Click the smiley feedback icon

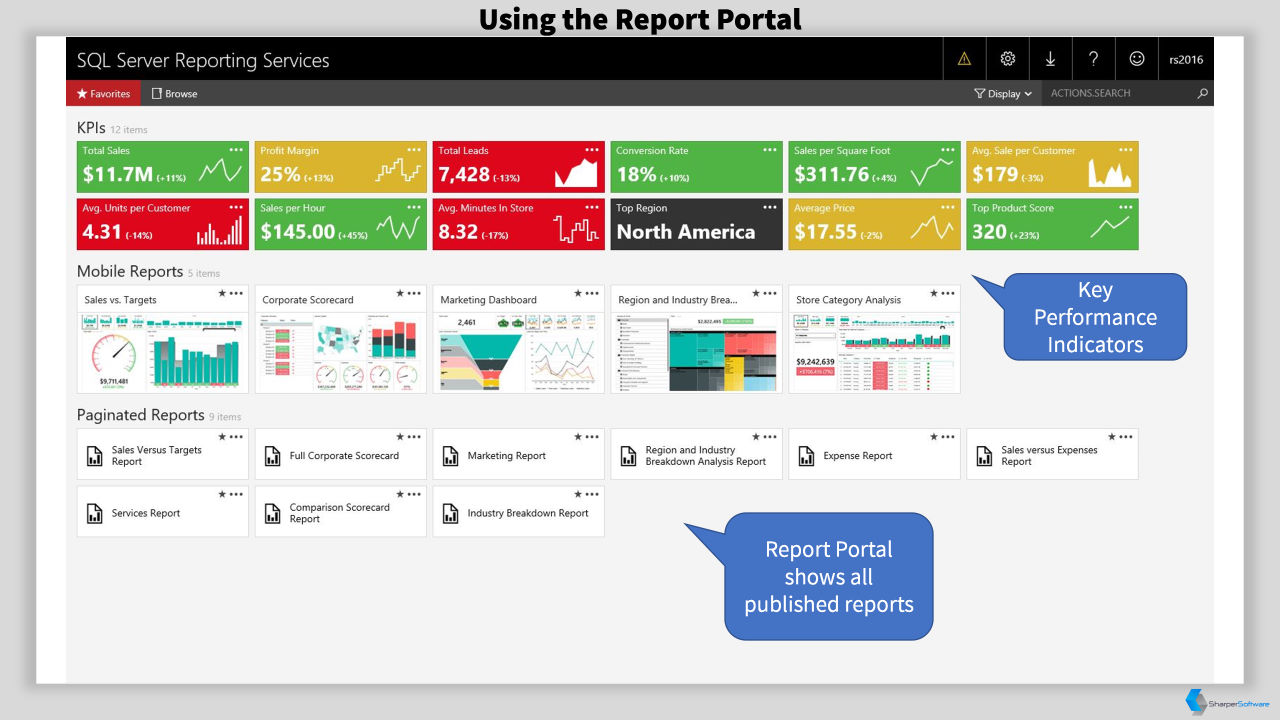pos(1137,59)
